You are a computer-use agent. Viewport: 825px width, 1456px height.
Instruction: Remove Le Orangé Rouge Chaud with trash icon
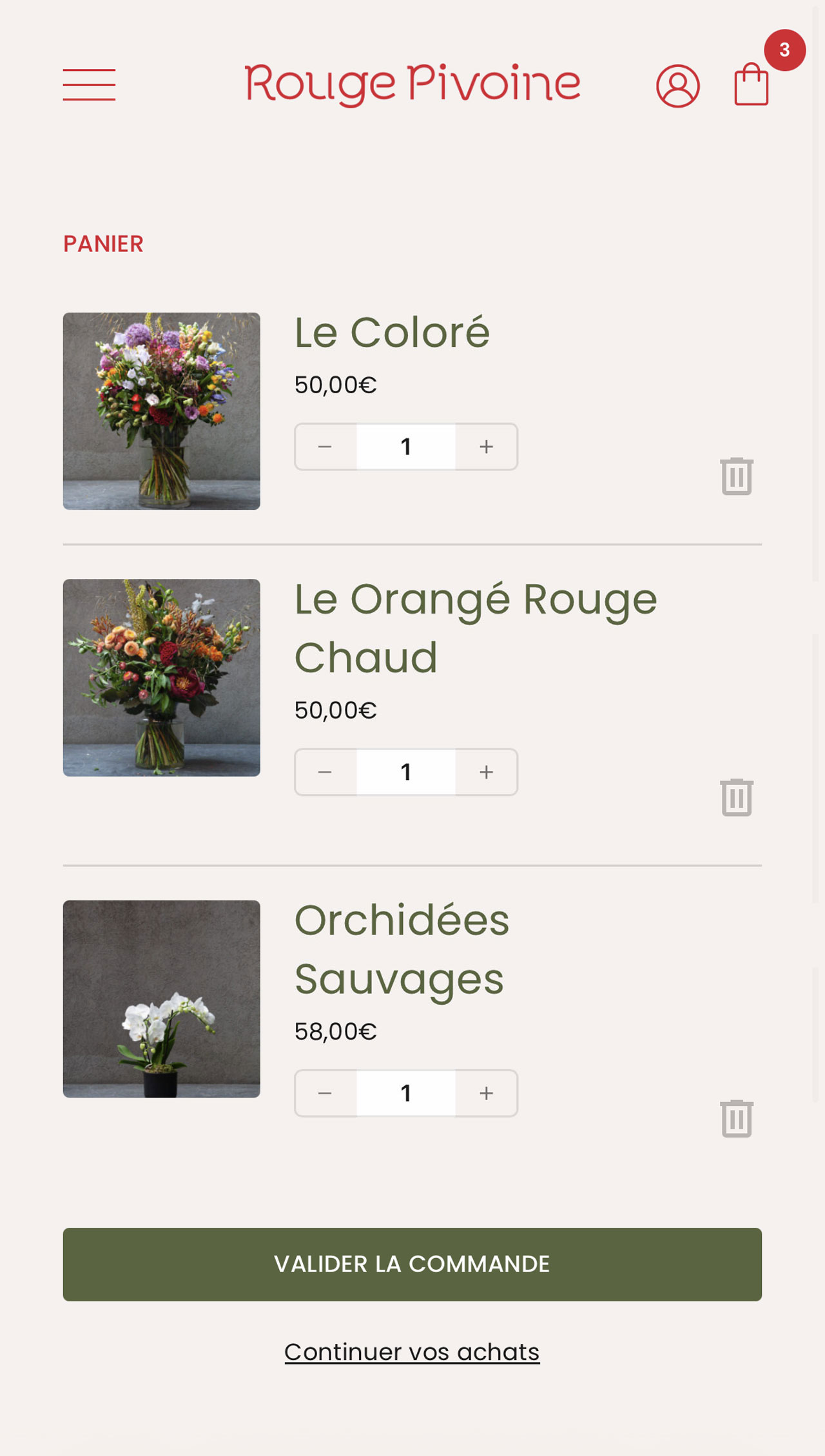point(737,797)
